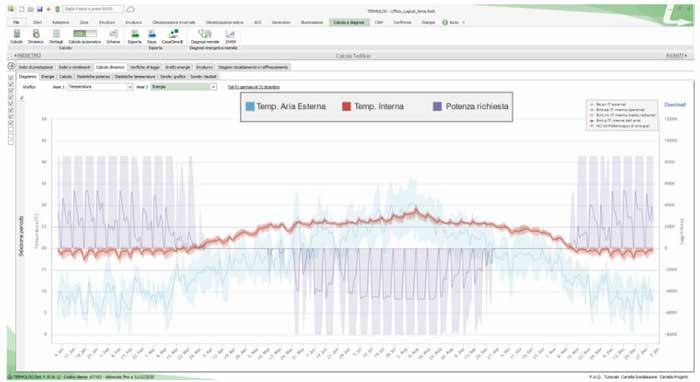The image size is (700, 382).
Task: Open the Grafici energie tab
Action: point(178,67)
